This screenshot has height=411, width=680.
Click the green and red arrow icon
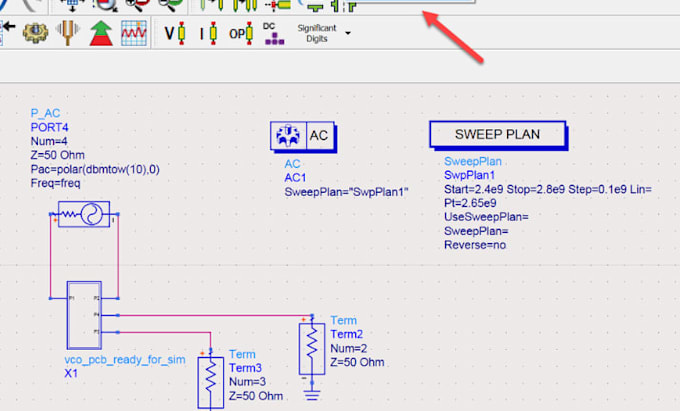101,33
